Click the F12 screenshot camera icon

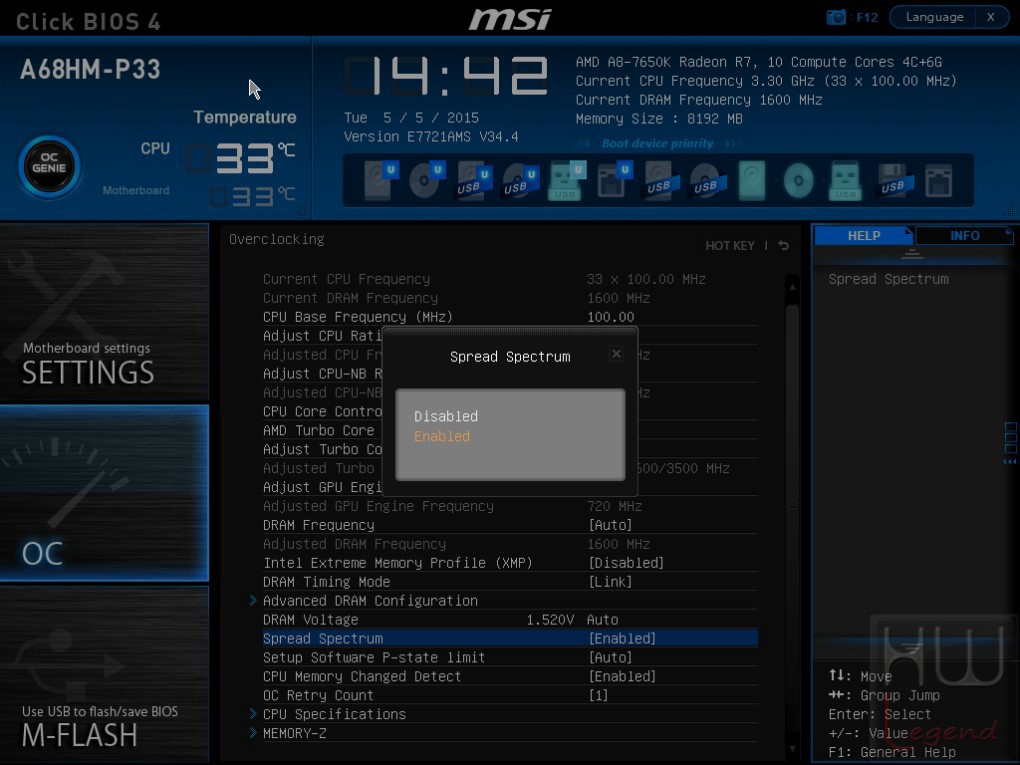(836, 17)
